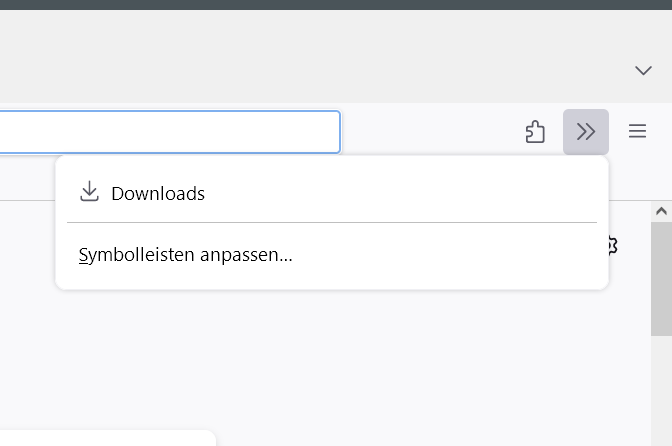
Task: Click the Downloads text label
Action: click(158, 194)
